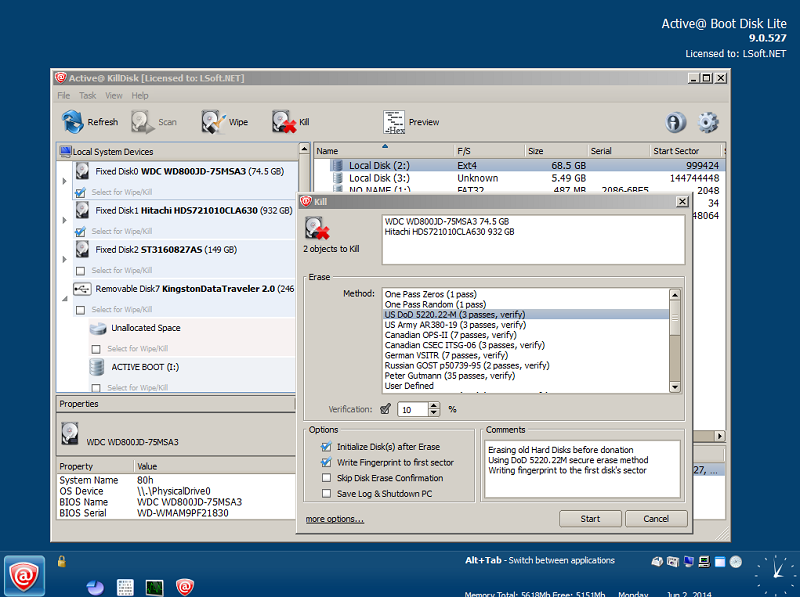Viewport: 800px width, 597px height.
Task: Click the erase Method list scrollbar thumb
Action: (x=674, y=317)
